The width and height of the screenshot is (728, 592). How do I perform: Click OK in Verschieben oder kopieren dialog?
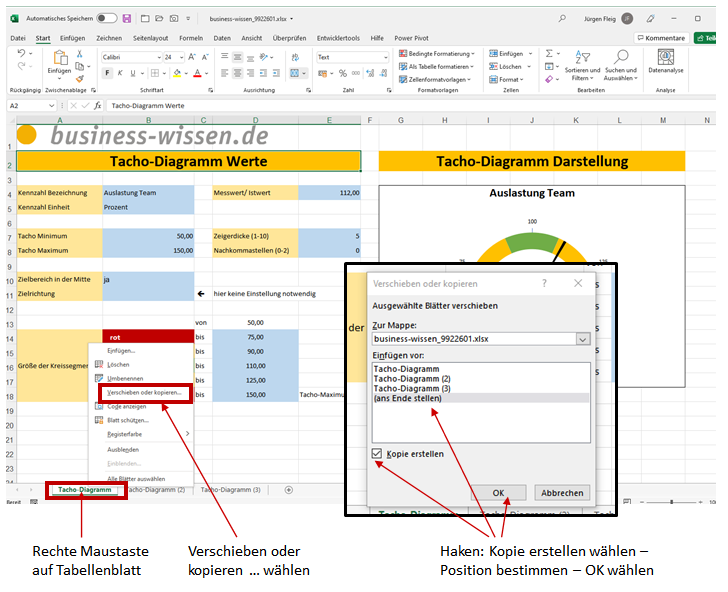tap(498, 493)
